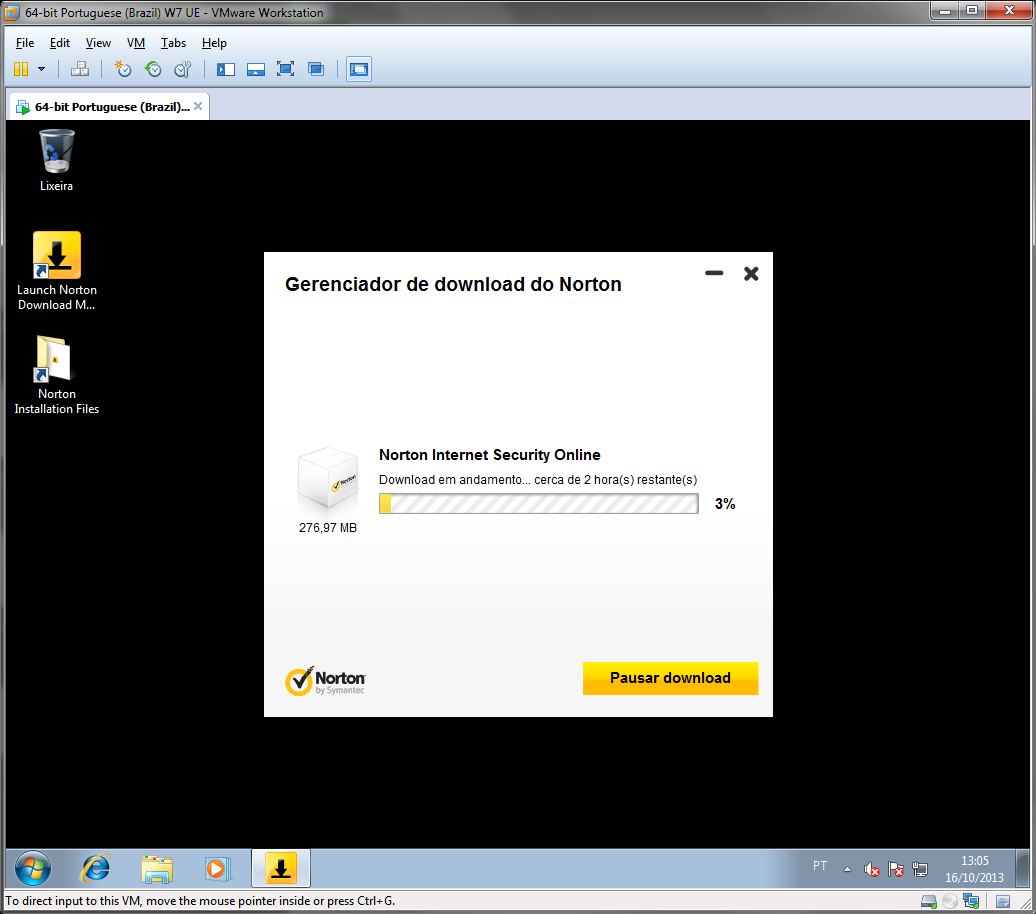The height and width of the screenshot is (914, 1036).
Task: Select the 64-bit Portuguese (Brazil) tab
Action: tap(110, 107)
